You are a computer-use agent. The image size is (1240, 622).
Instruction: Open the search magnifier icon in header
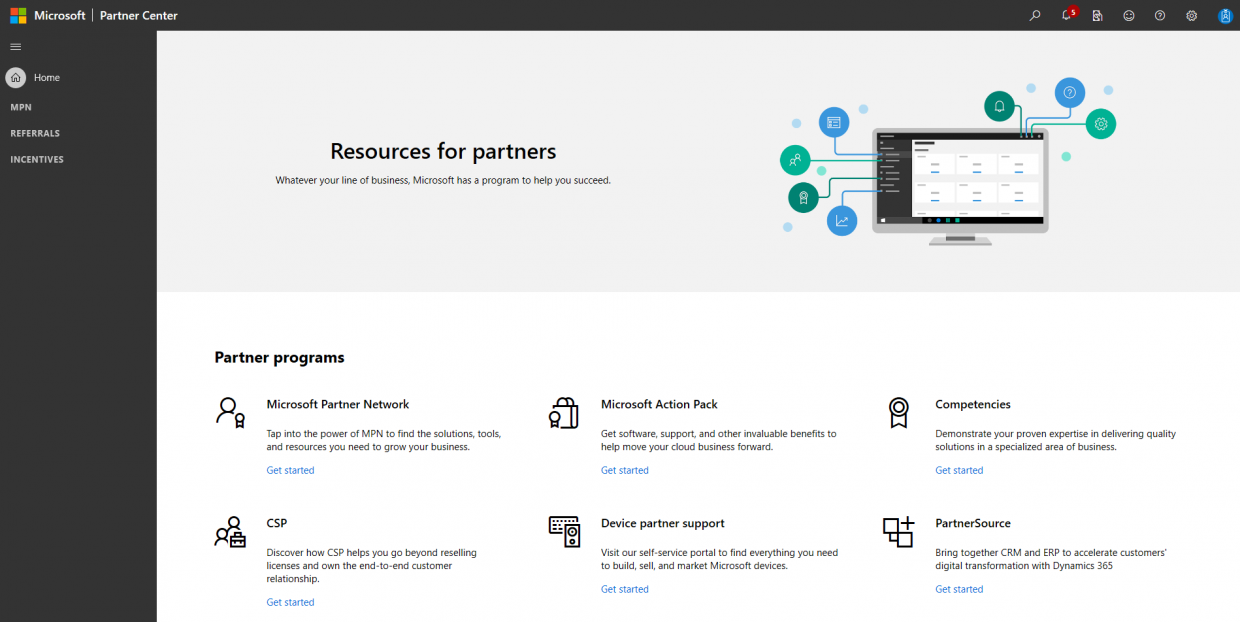[1035, 15]
